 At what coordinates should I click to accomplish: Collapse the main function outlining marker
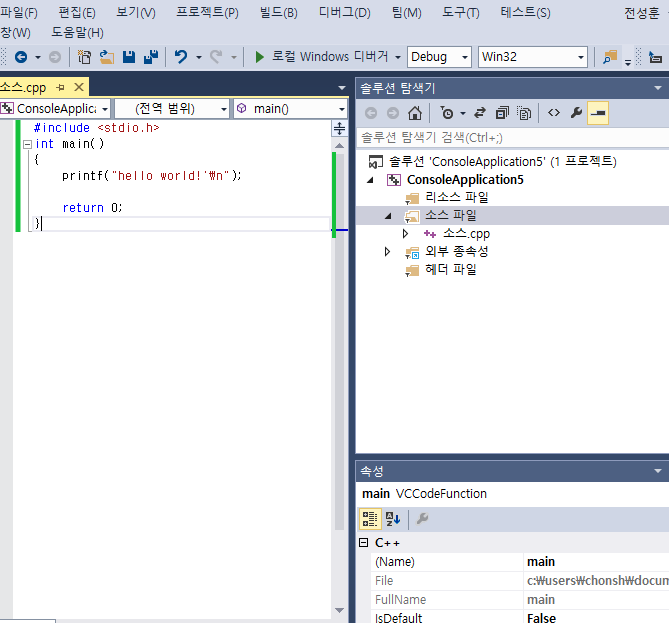pos(27,144)
